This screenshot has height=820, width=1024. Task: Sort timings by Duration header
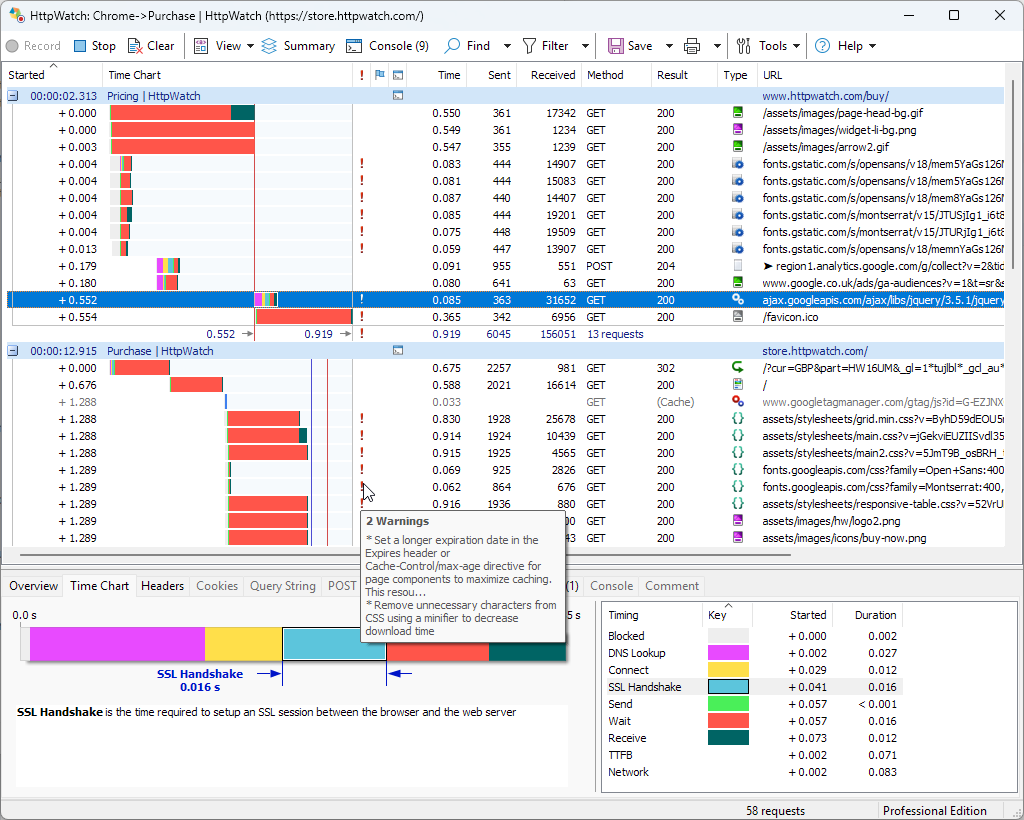867,615
